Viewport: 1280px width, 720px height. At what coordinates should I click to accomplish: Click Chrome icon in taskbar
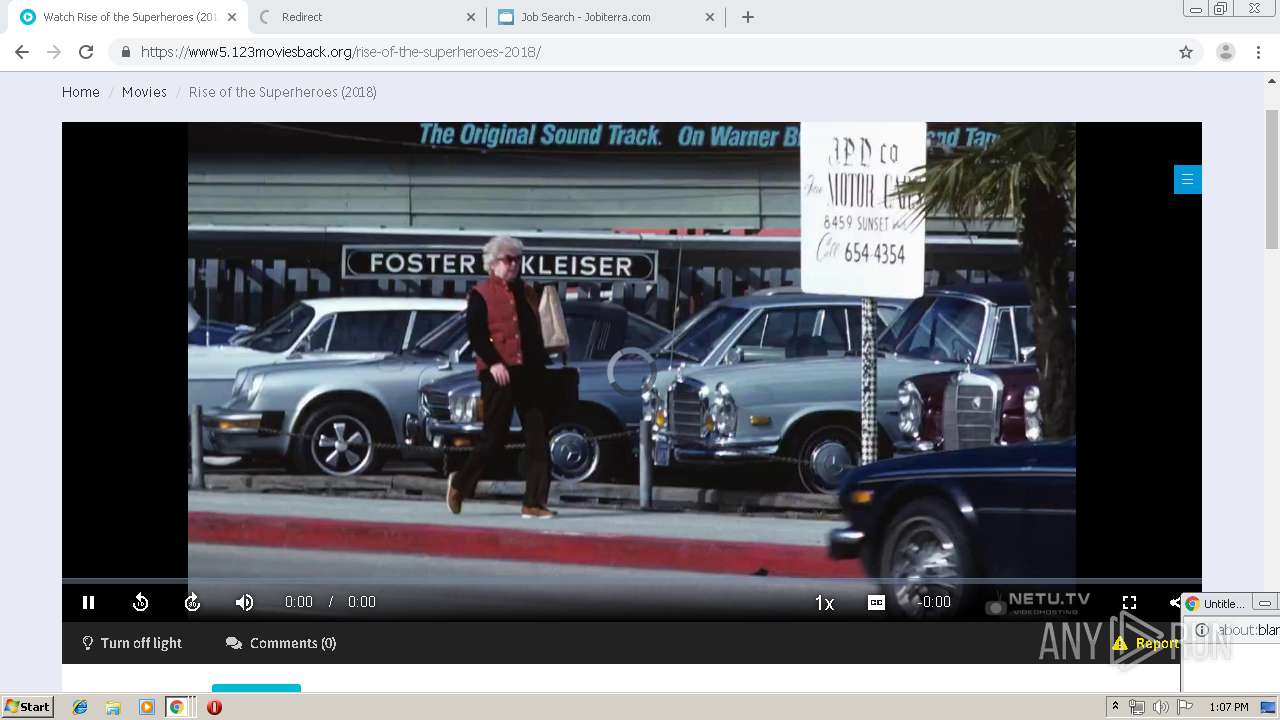176,707
